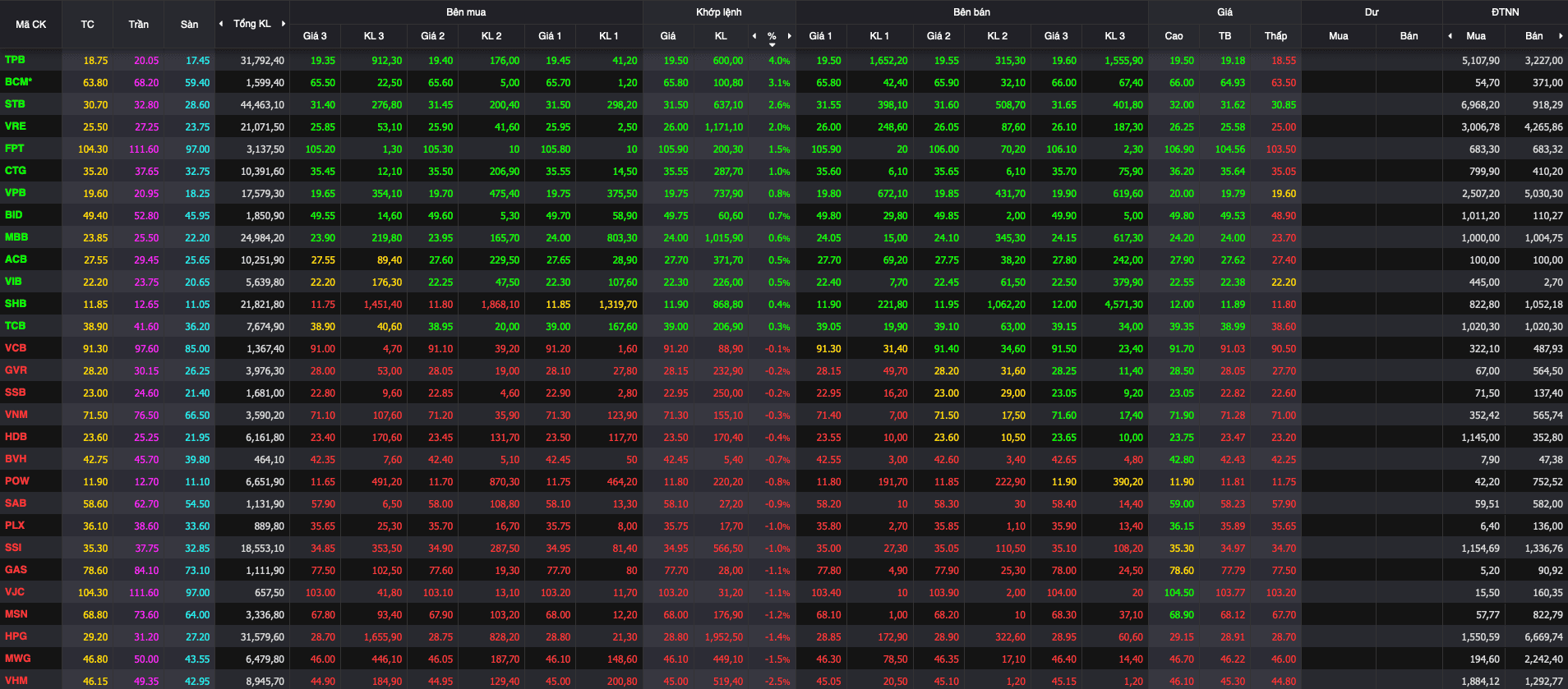Click the right arrow beside the % column

click(790, 35)
